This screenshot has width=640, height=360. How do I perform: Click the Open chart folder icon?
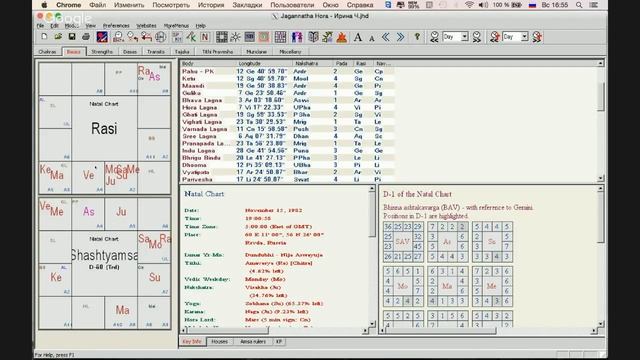tap(58, 37)
